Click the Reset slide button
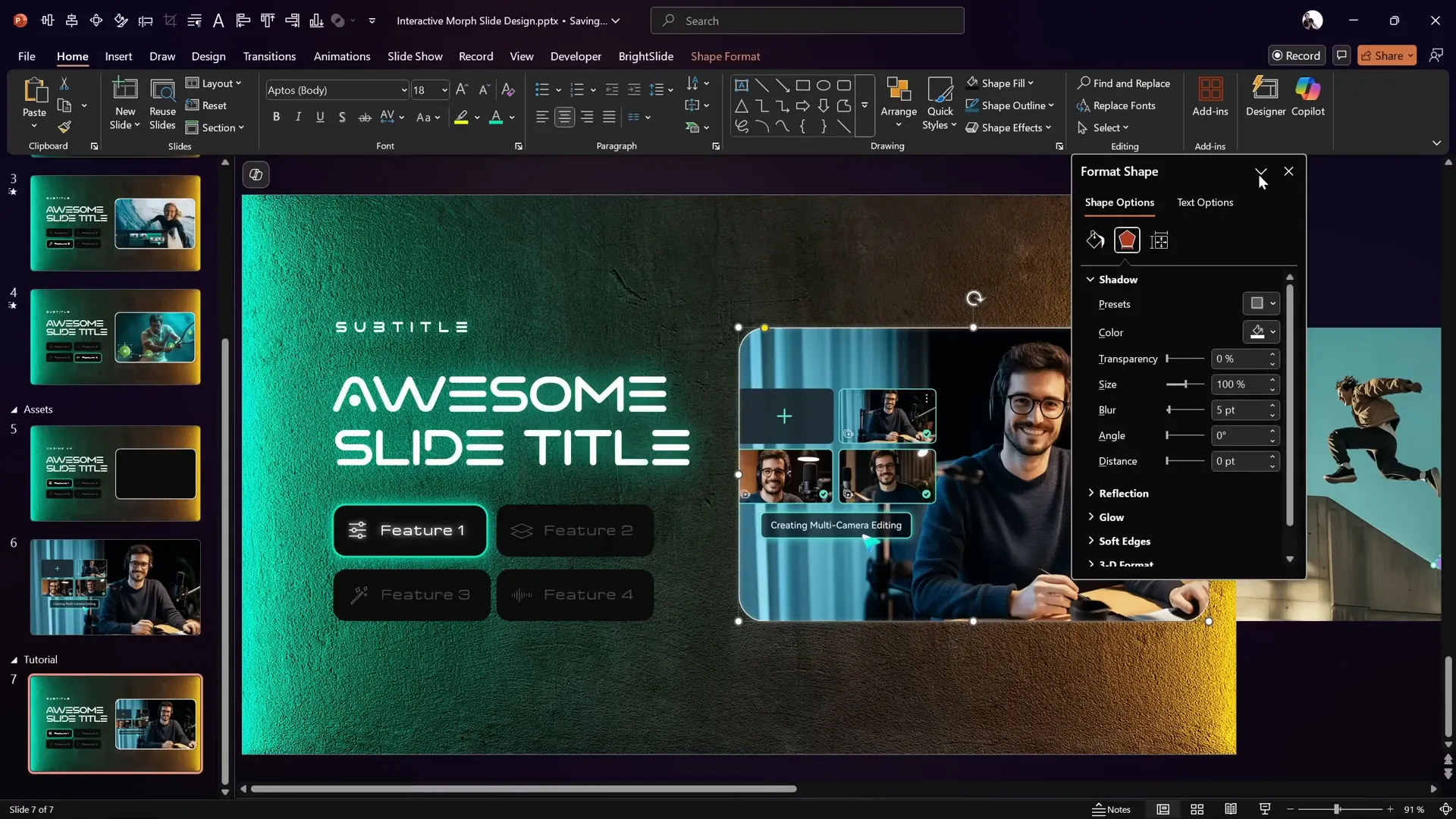 pyautogui.click(x=206, y=105)
